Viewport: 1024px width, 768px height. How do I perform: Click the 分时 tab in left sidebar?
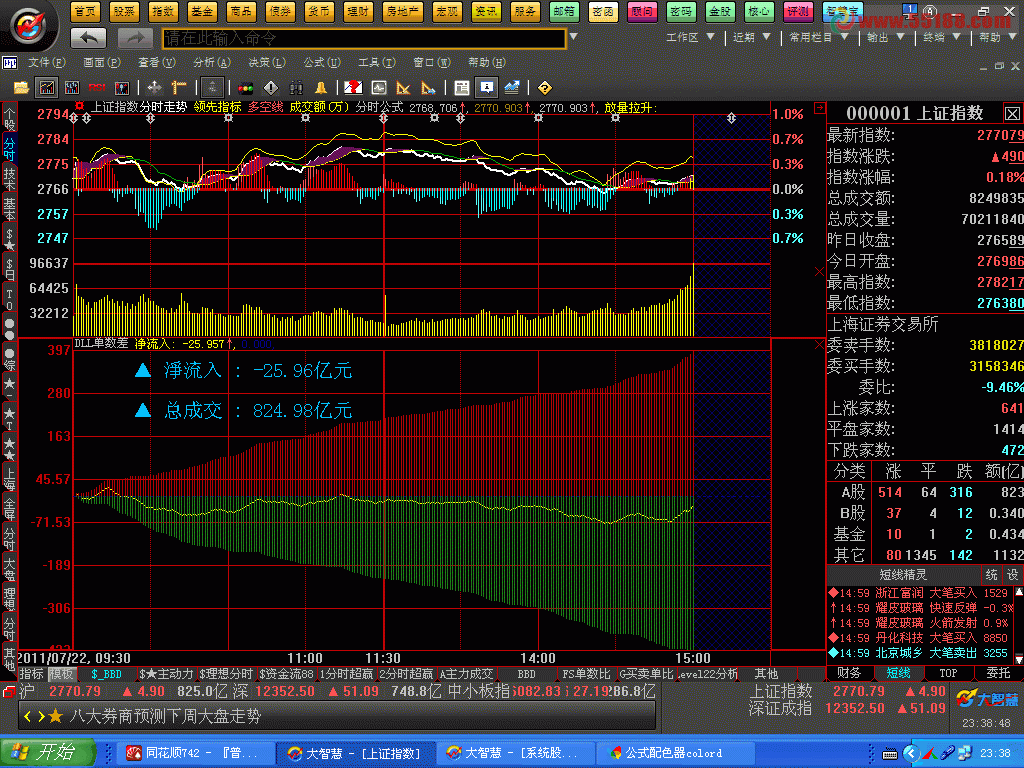(9, 149)
